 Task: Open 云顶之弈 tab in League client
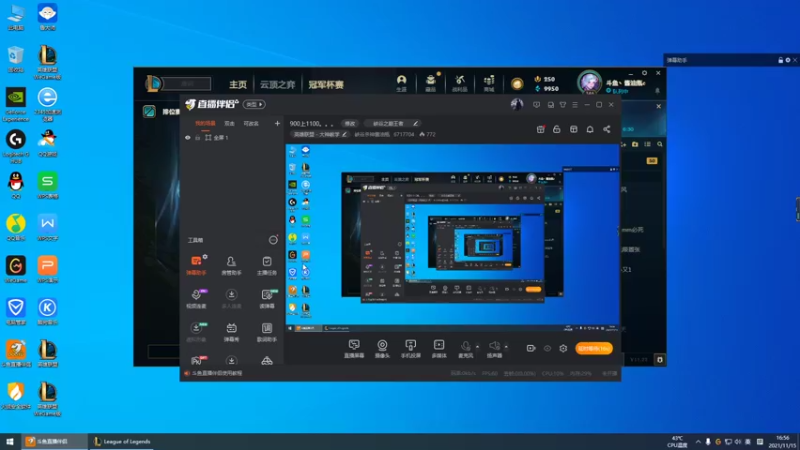(x=278, y=85)
